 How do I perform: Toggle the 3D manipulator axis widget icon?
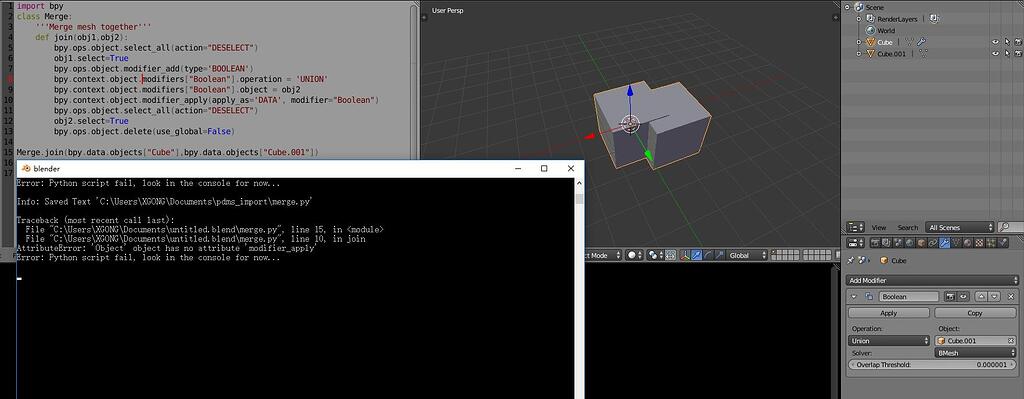[685, 255]
